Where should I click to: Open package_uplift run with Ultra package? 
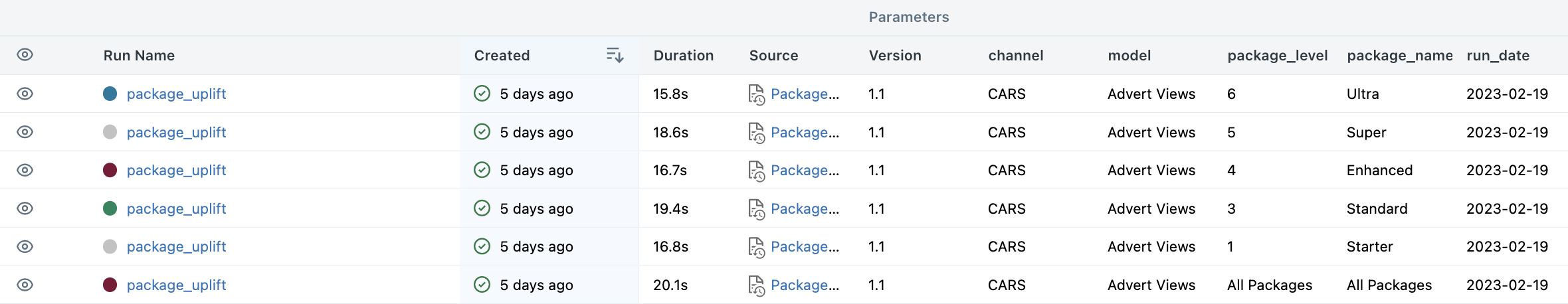click(176, 94)
